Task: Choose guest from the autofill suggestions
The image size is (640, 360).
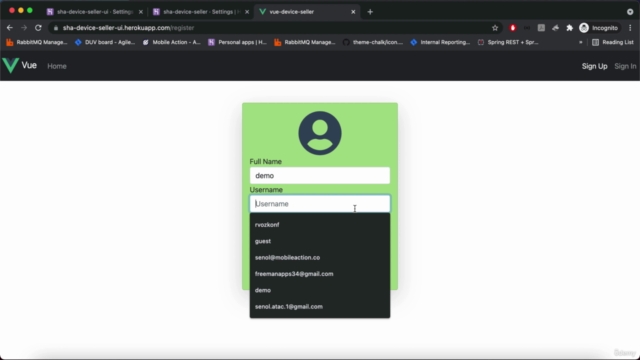Action: click(320, 241)
